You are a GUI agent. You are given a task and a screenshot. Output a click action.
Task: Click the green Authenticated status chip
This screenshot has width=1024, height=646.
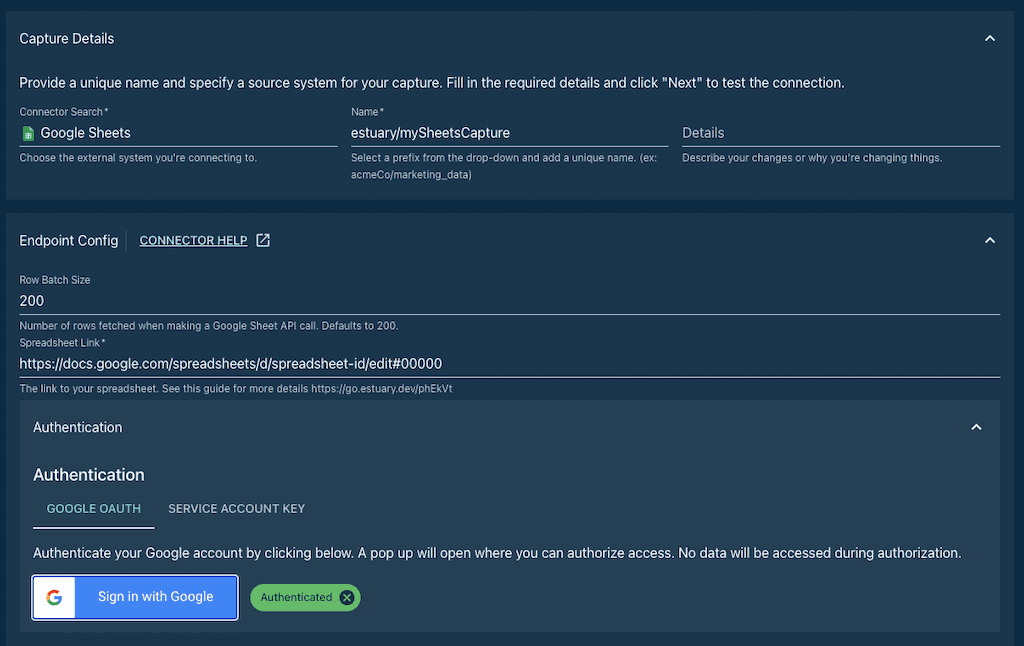point(295,597)
